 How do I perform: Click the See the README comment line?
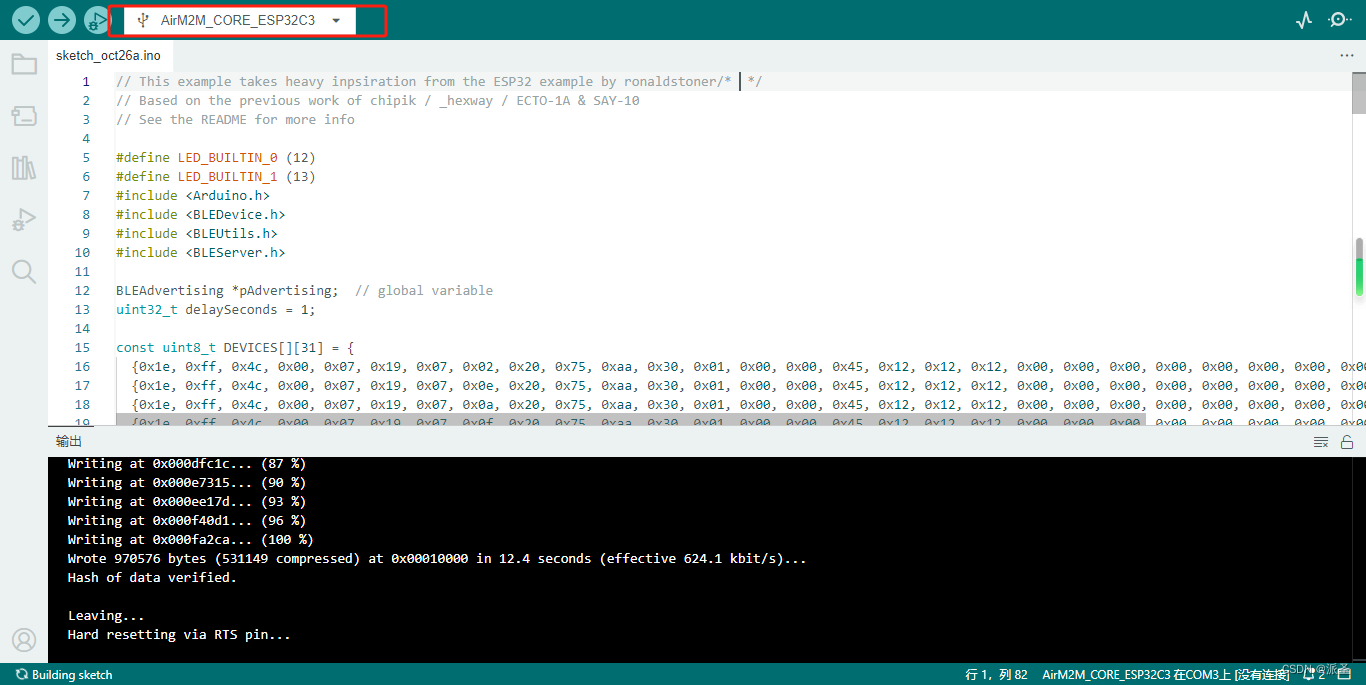(236, 119)
